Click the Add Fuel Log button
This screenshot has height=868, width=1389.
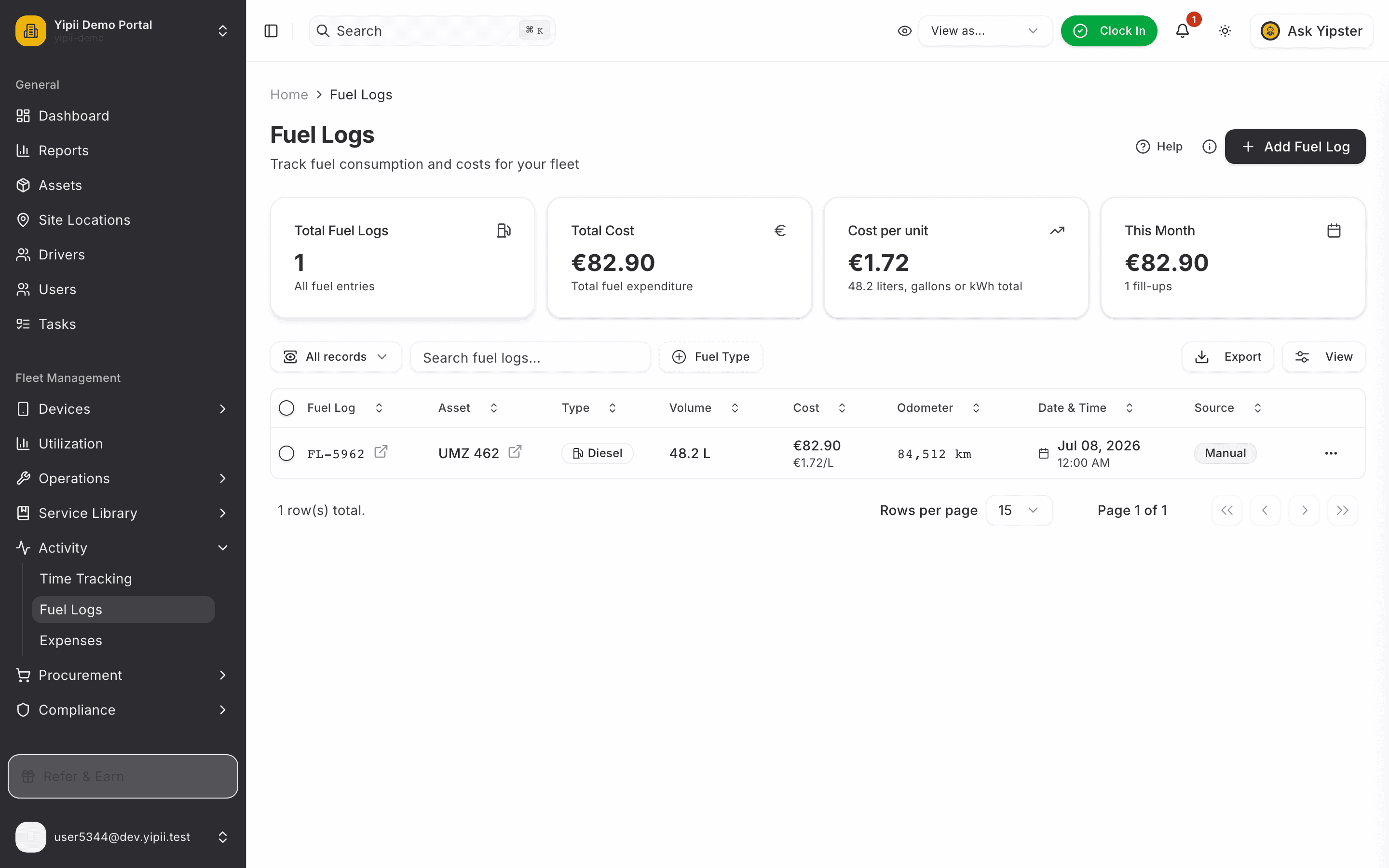click(1295, 147)
